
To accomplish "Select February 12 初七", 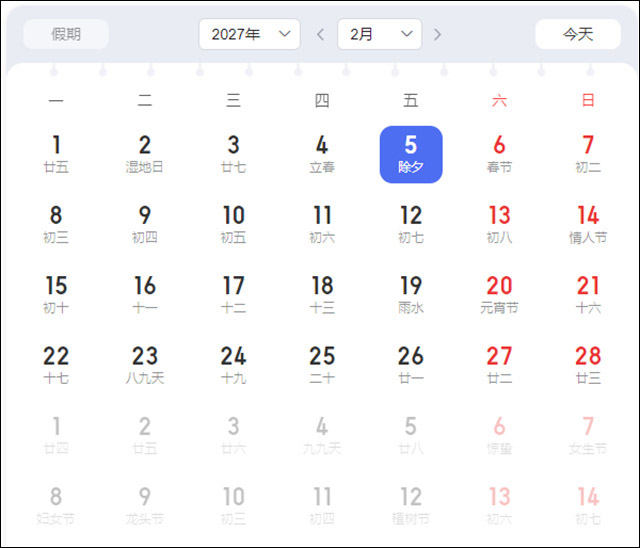I will (411, 225).
